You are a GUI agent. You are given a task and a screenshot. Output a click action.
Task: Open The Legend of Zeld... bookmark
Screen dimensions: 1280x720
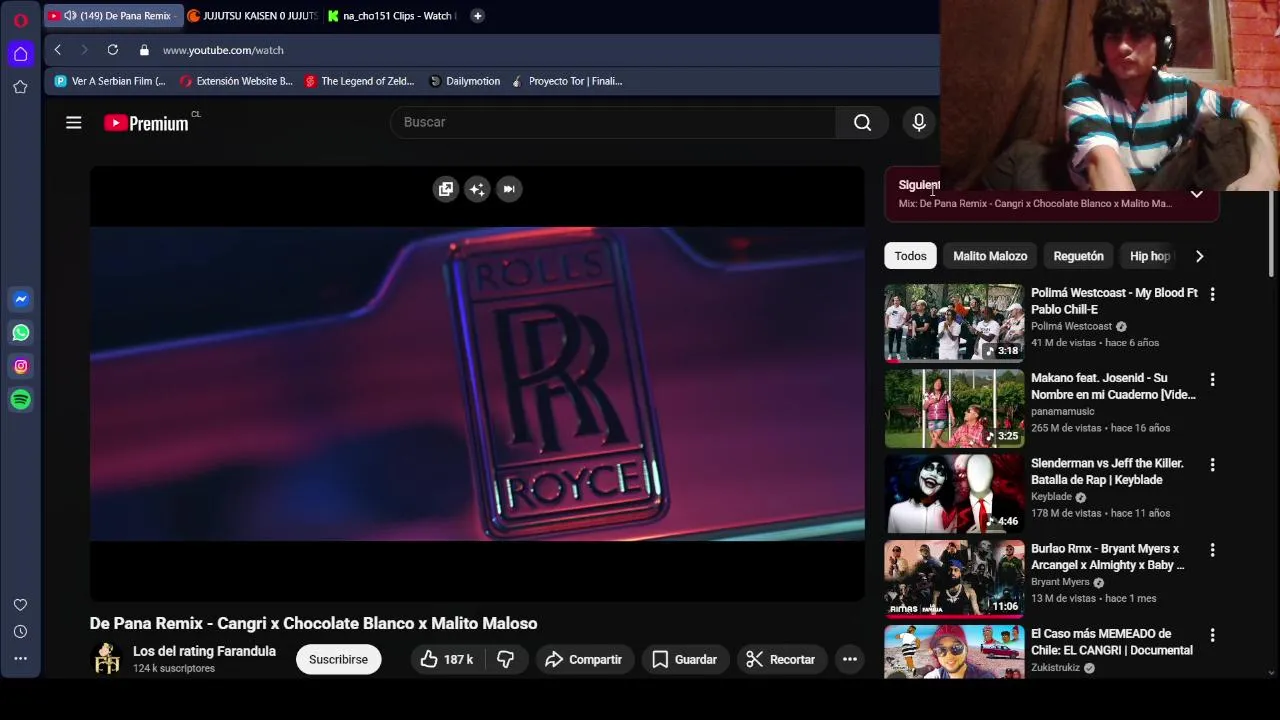pos(360,81)
